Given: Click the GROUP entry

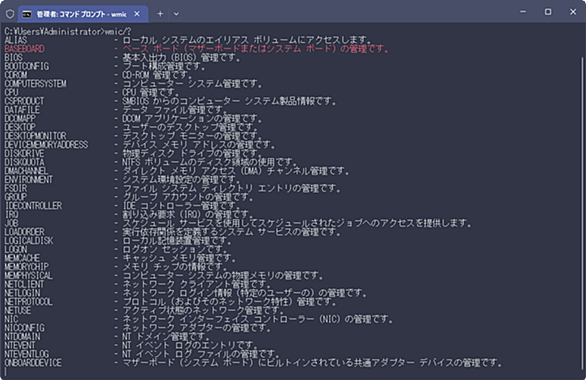Looking at the screenshot, I should (16, 197).
